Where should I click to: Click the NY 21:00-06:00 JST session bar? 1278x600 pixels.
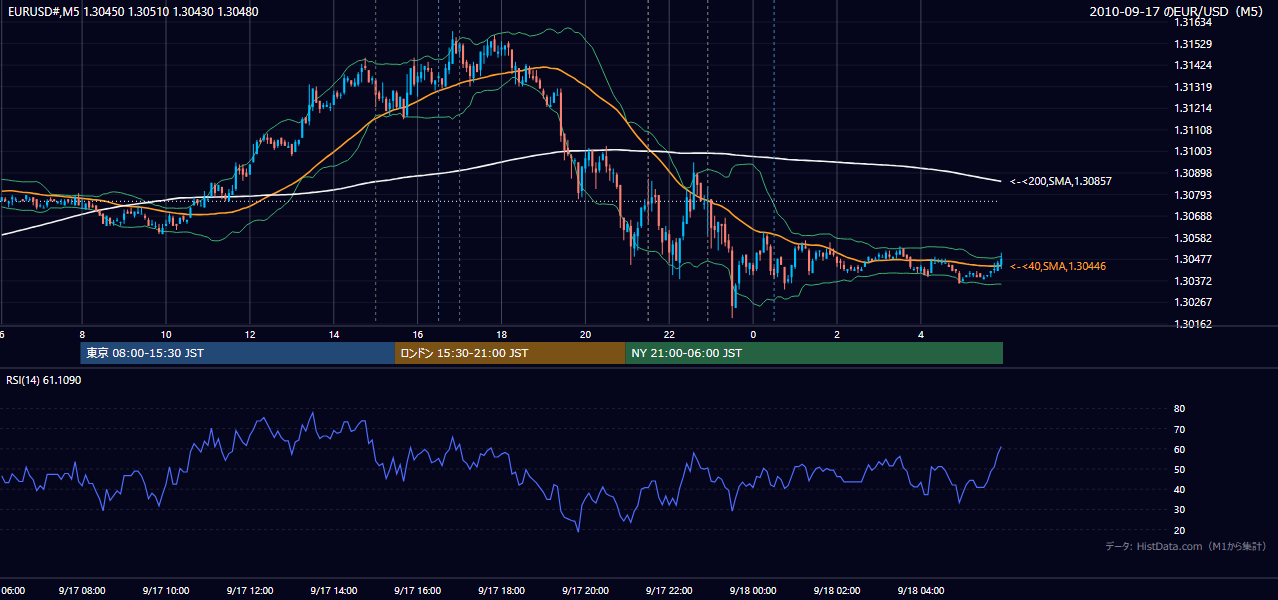tap(814, 353)
